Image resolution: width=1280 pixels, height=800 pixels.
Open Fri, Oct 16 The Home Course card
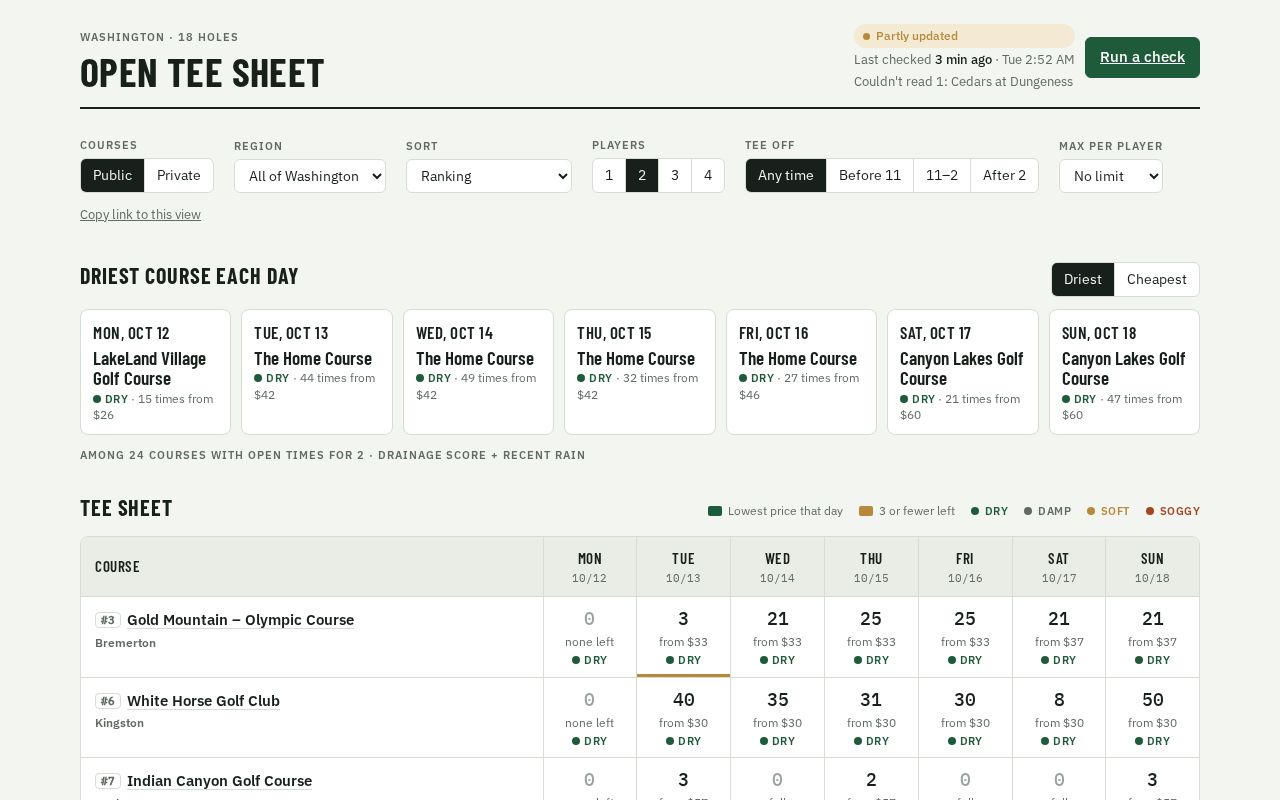(x=801, y=372)
